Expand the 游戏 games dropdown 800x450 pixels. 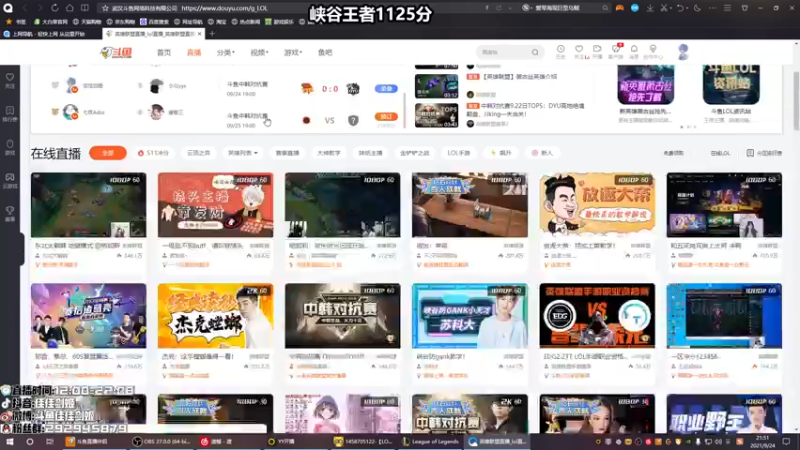(x=293, y=53)
